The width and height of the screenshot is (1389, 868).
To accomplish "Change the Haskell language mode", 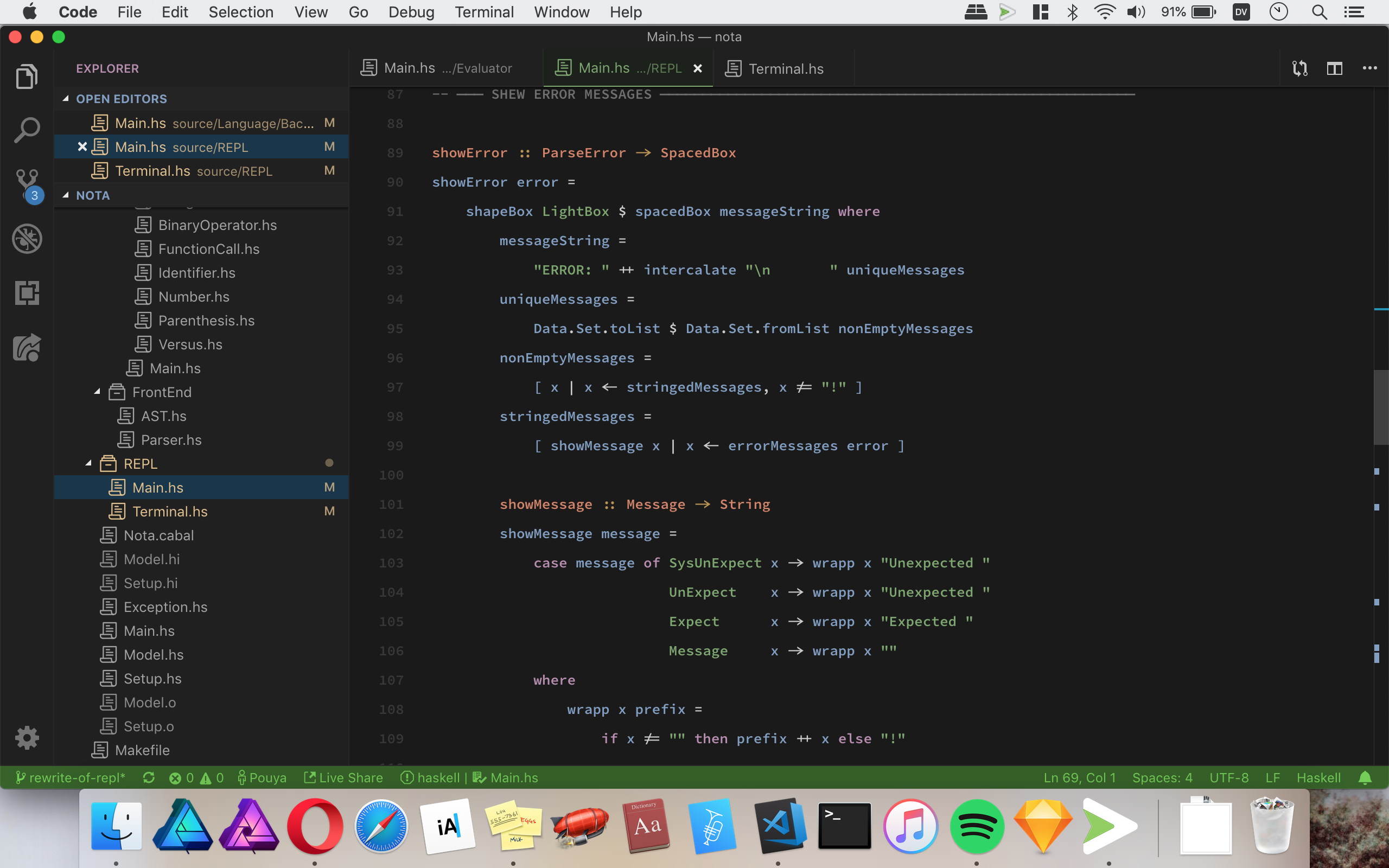I will 1318,778.
